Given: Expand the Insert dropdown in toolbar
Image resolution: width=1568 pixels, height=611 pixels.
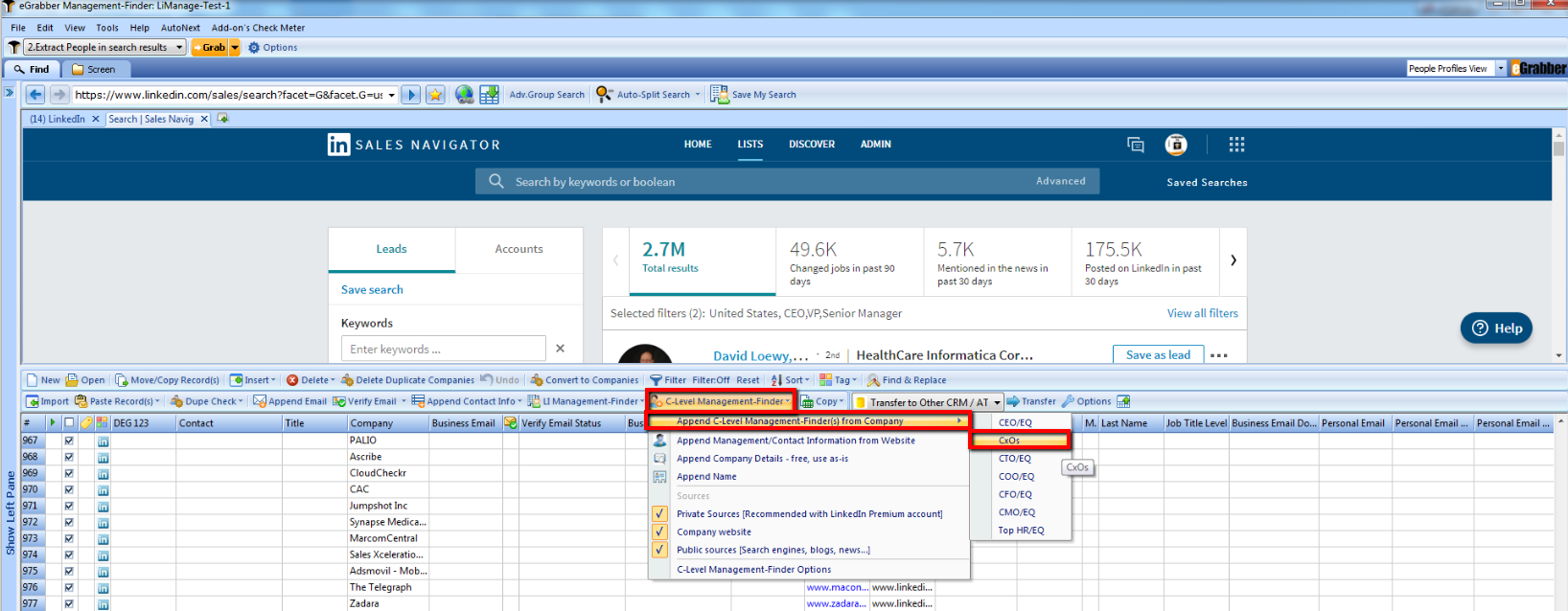Looking at the screenshot, I should [x=273, y=380].
